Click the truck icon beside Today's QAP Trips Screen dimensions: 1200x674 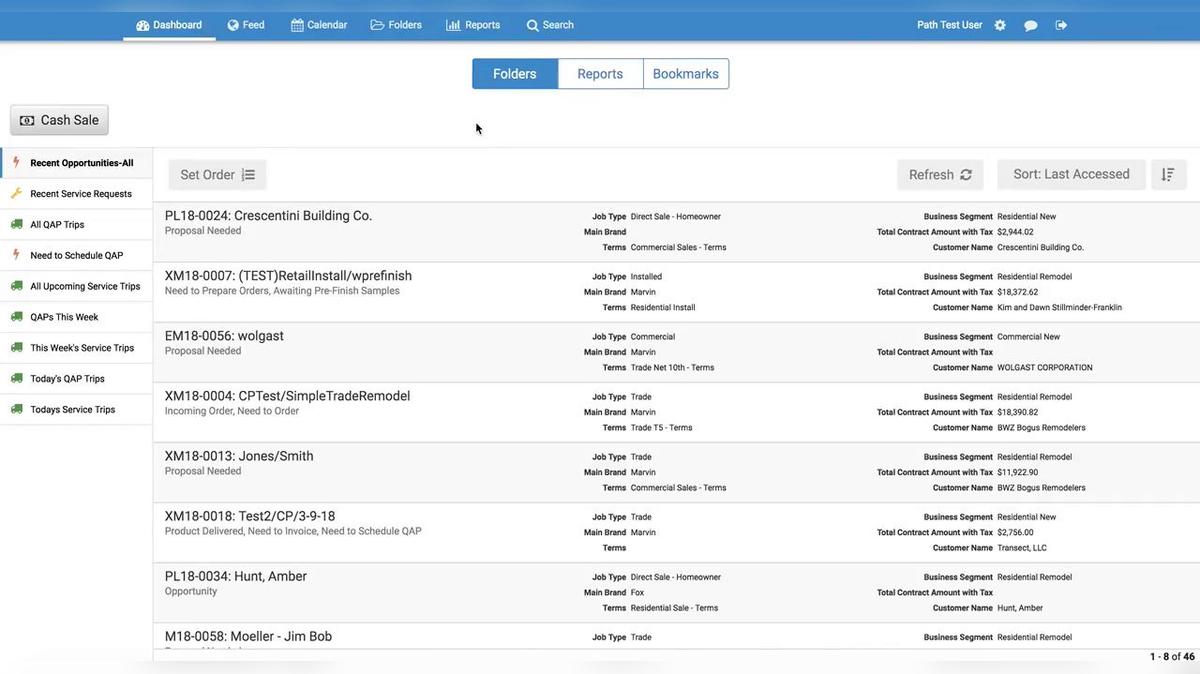coord(16,379)
